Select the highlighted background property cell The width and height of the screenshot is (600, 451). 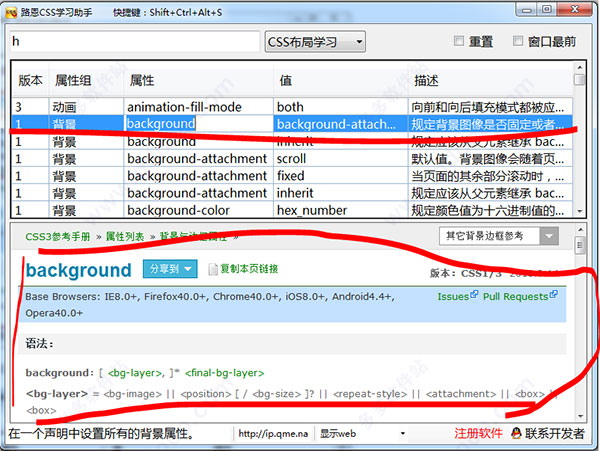[x=198, y=124]
